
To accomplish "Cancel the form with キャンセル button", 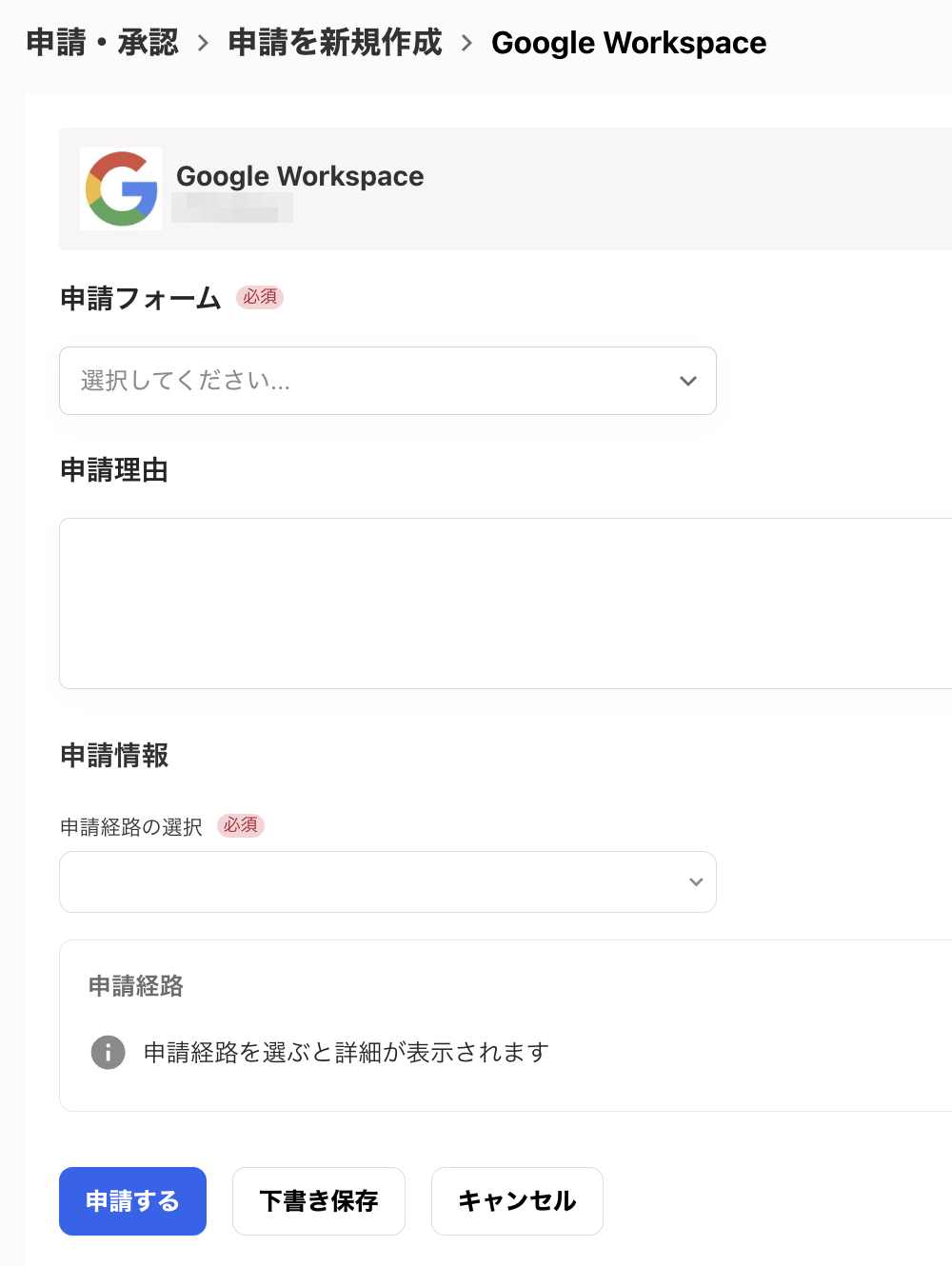I will (516, 1201).
